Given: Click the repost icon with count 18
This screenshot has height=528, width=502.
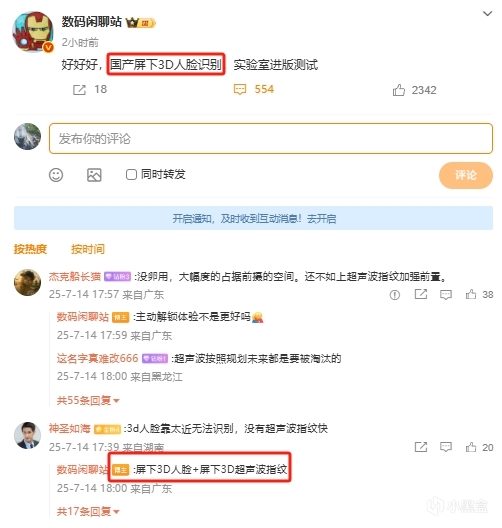Looking at the screenshot, I should [79, 90].
